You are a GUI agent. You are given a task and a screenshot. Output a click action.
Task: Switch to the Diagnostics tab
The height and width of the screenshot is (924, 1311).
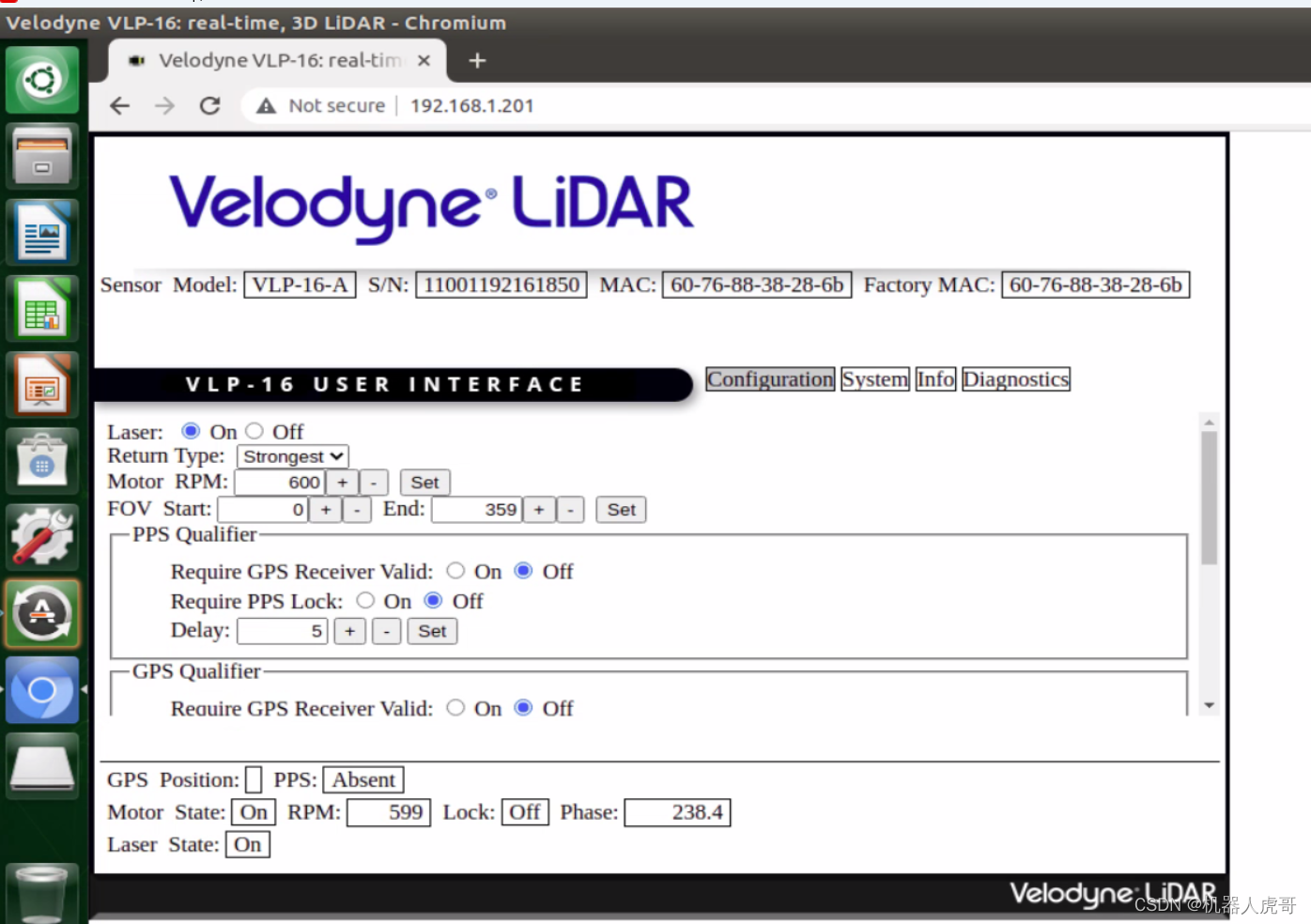point(1015,379)
